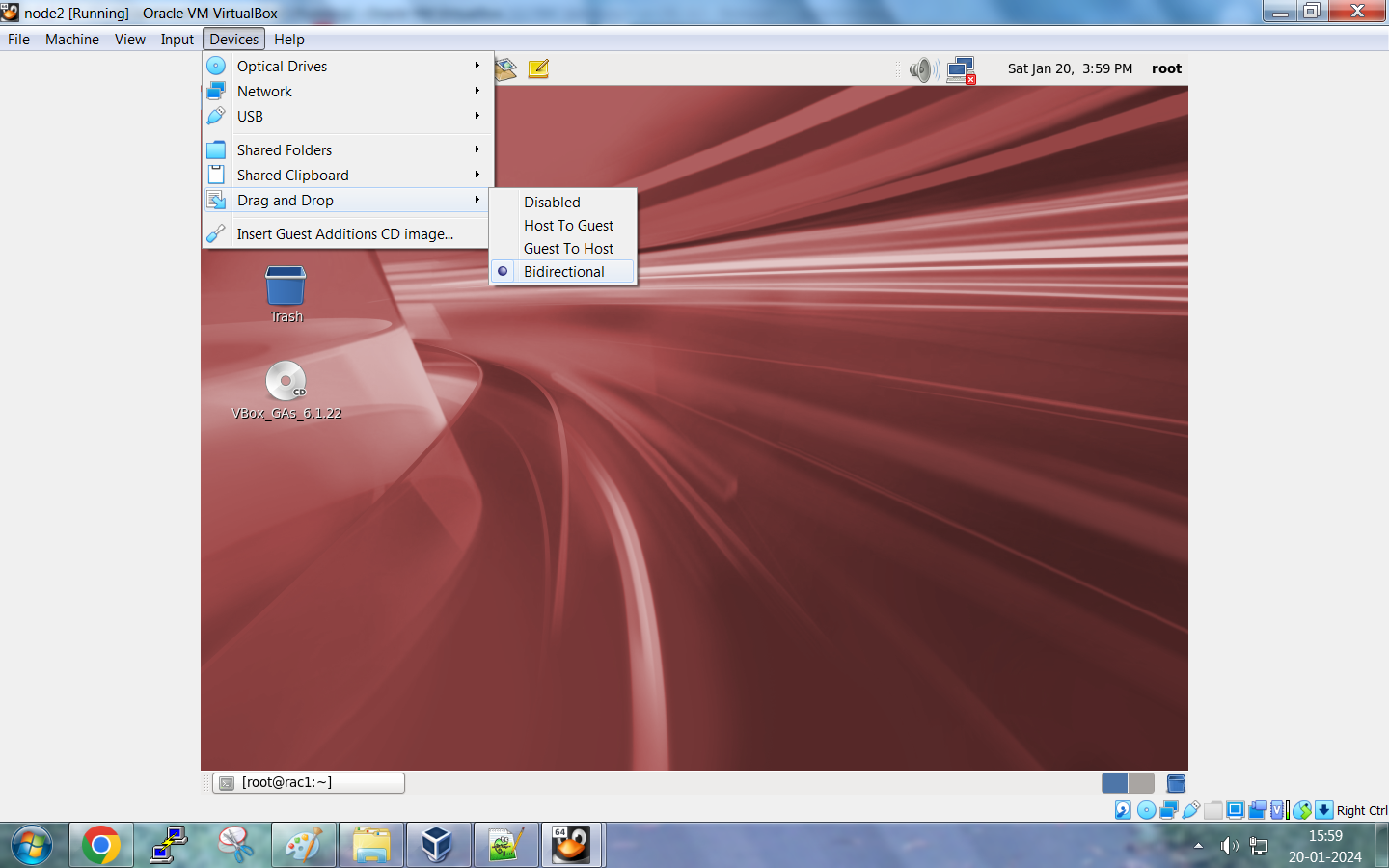This screenshot has width=1389, height=868.
Task: Select Host To Guest drag and drop mode
Action: click(x=563, y=226)
